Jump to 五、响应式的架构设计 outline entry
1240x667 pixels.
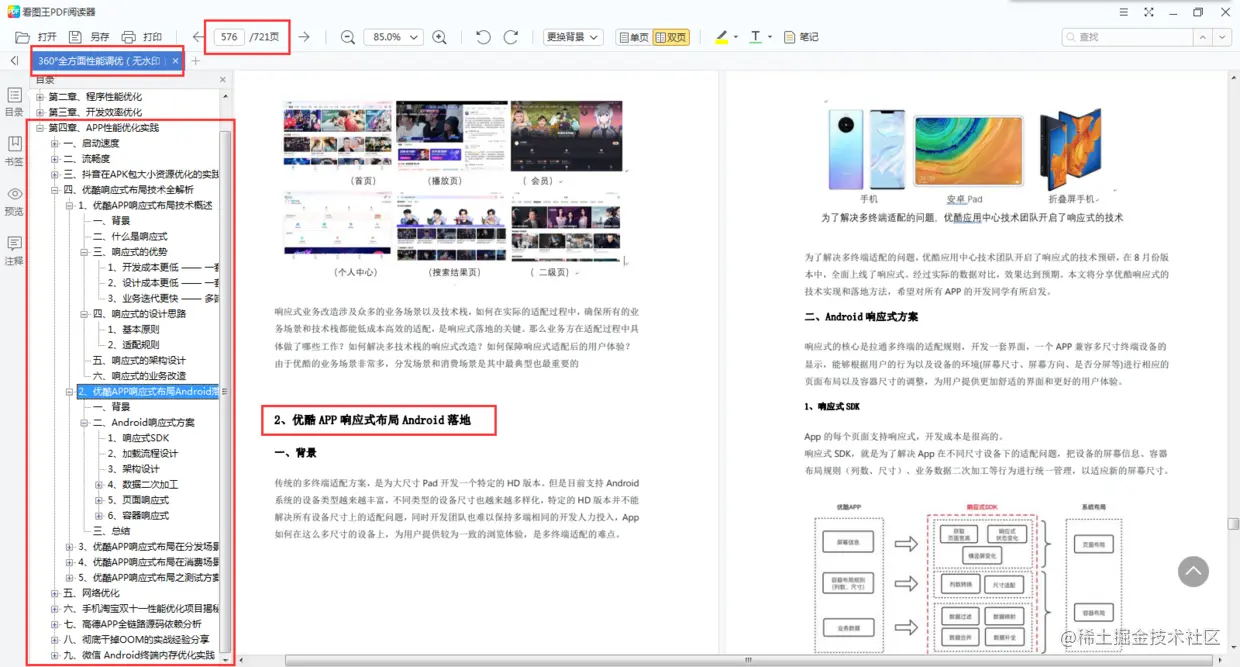[139, 360]
